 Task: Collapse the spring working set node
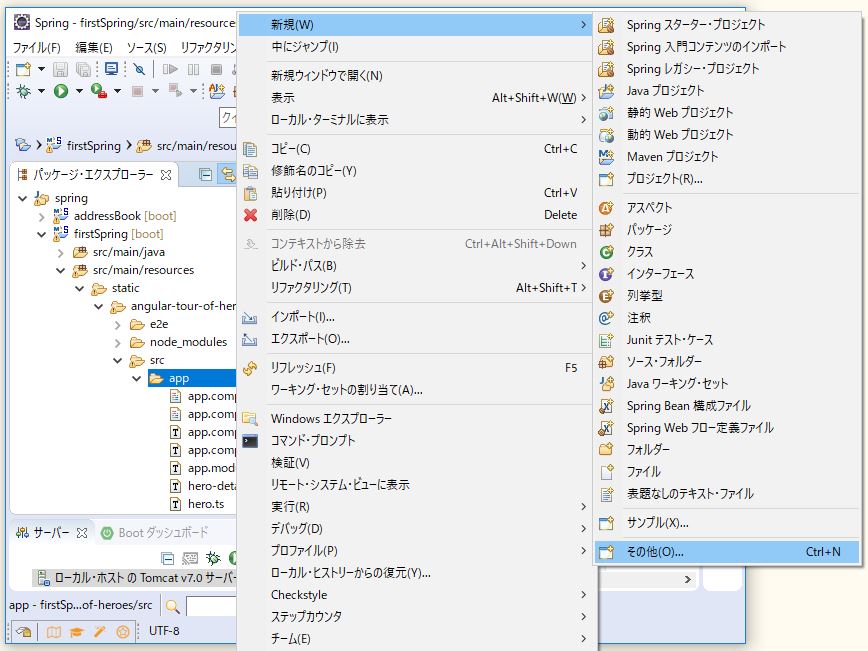[x=23, y=198]
